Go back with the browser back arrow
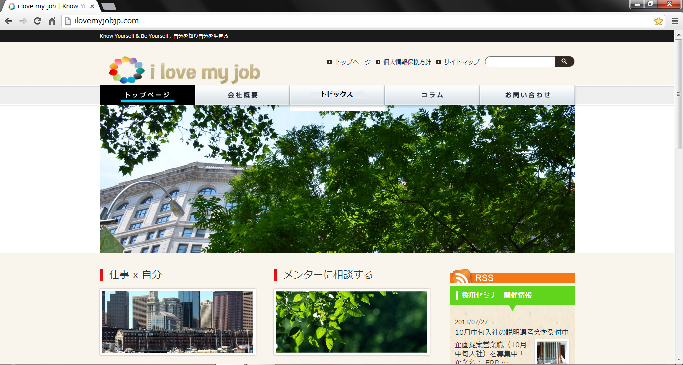 pos(9,21)
